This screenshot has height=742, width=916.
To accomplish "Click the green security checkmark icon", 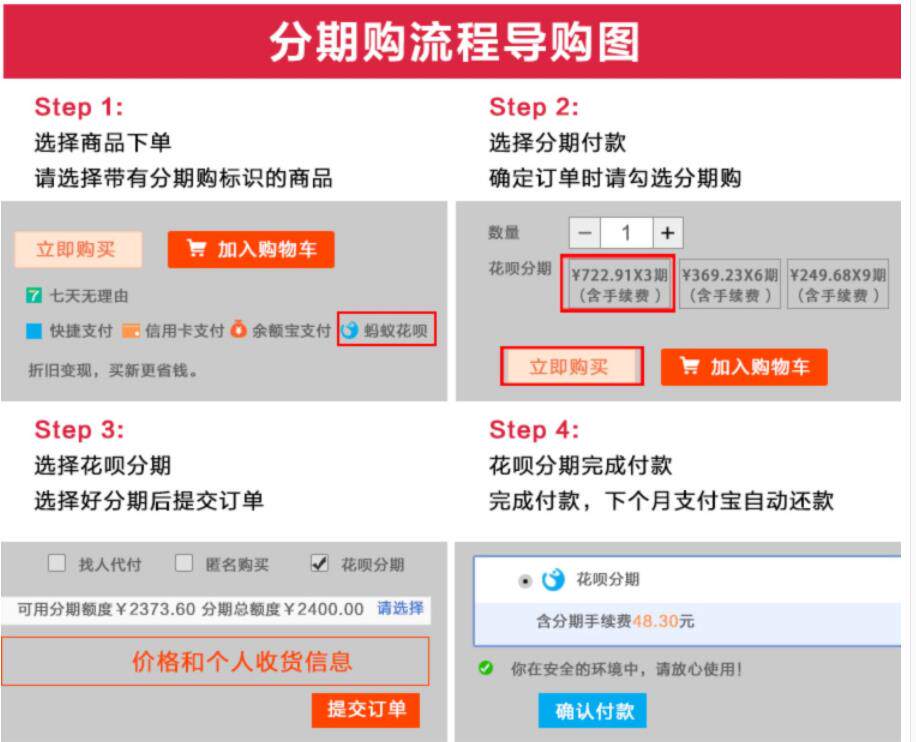I will point(485,668).
